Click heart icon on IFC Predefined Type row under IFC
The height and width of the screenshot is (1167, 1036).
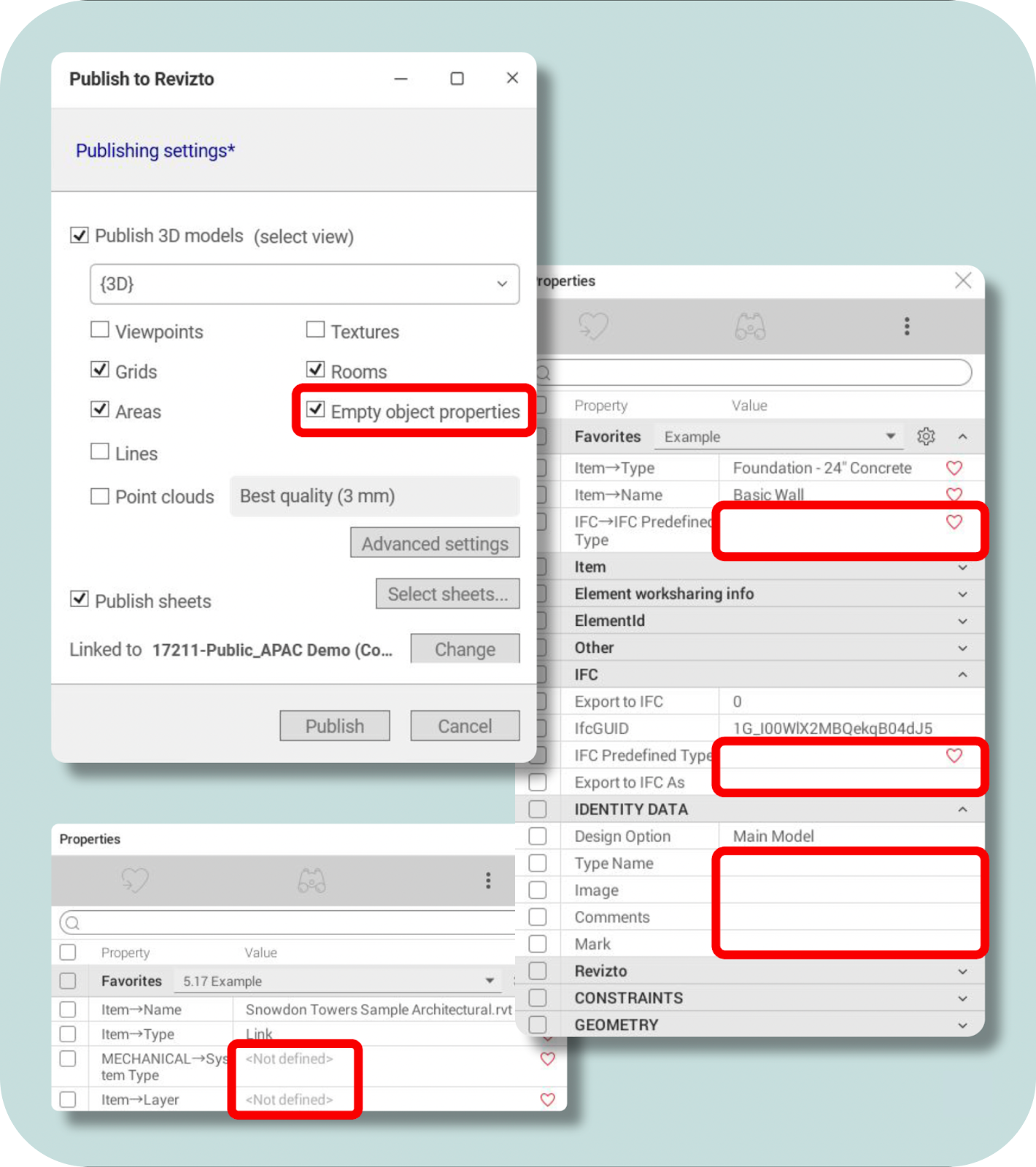954,755
